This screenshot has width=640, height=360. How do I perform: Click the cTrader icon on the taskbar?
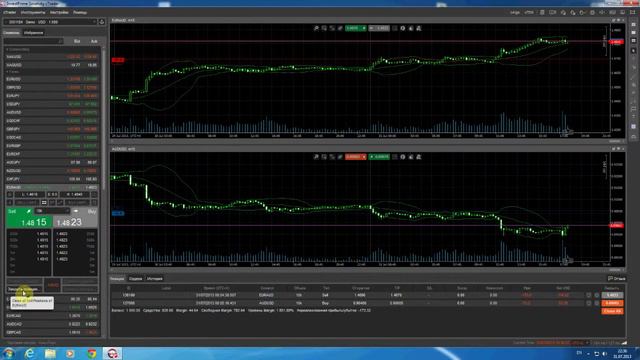click(x=112, y=353)
